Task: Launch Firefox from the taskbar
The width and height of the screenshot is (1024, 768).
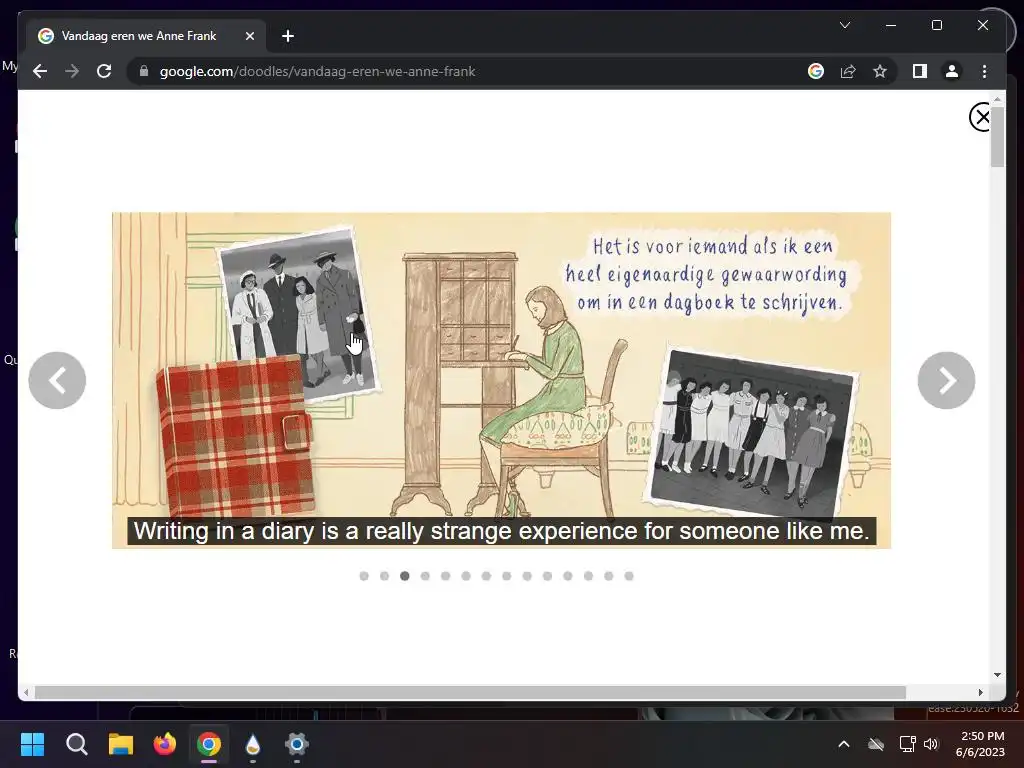Action: pos(165,744)
